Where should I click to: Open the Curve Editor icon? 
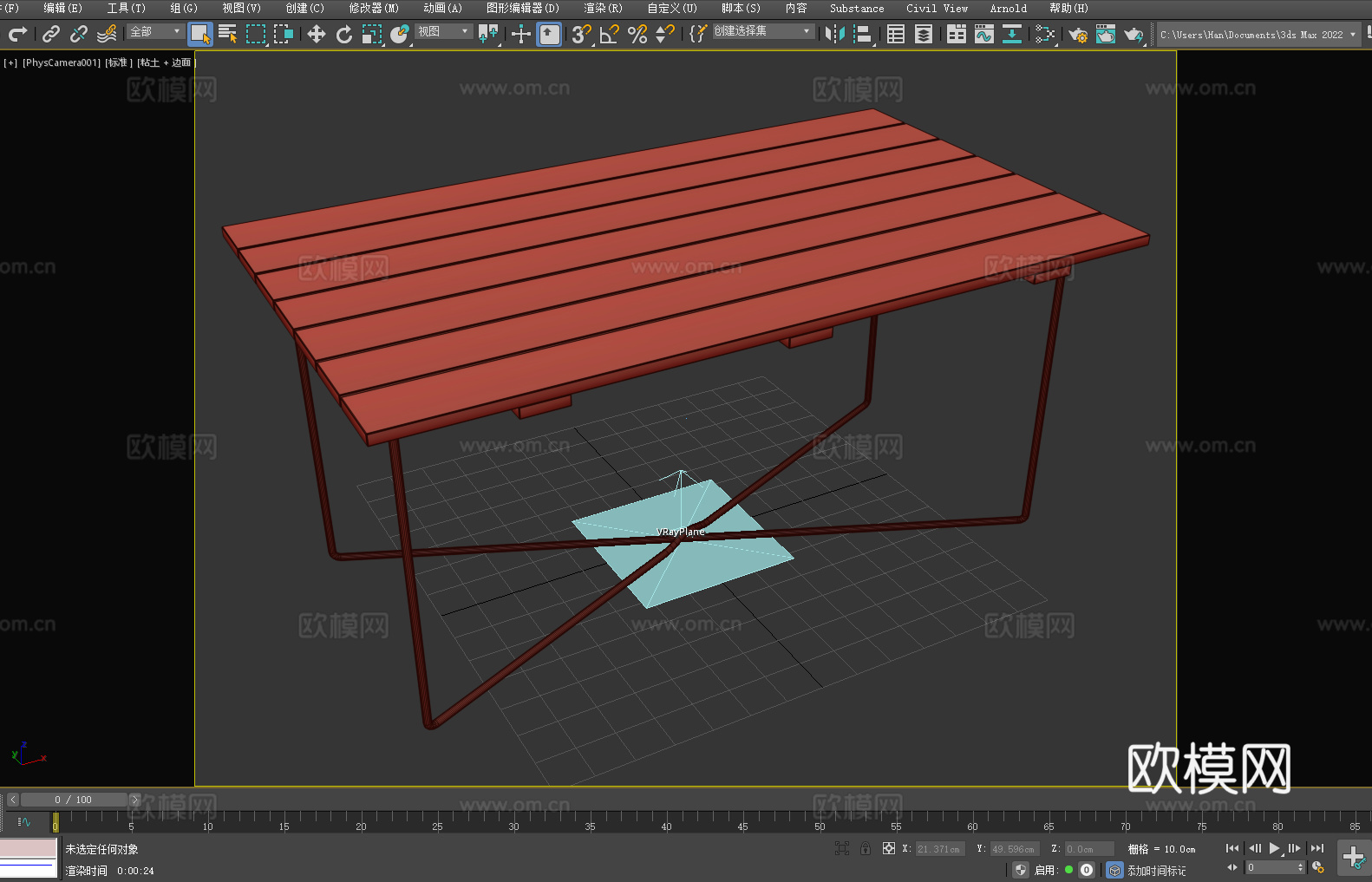984,34
